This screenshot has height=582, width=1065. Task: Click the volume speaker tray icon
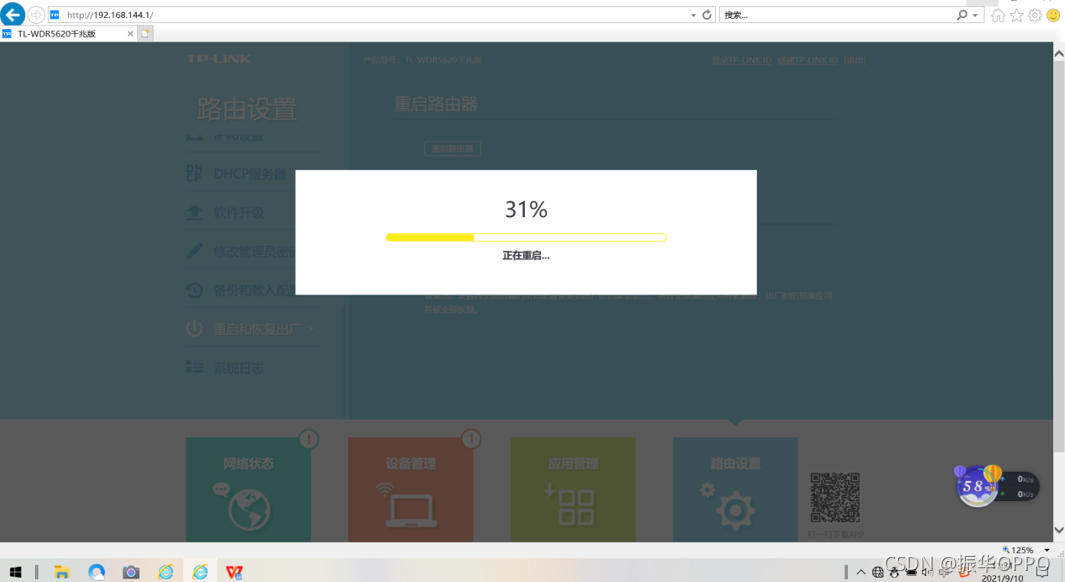coord(927,572)
